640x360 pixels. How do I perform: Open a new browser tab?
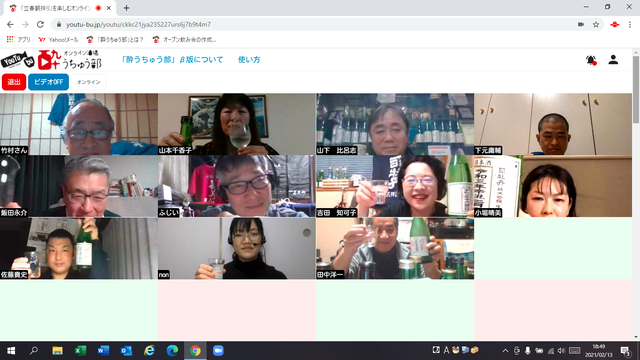click(x=126, y=8)
